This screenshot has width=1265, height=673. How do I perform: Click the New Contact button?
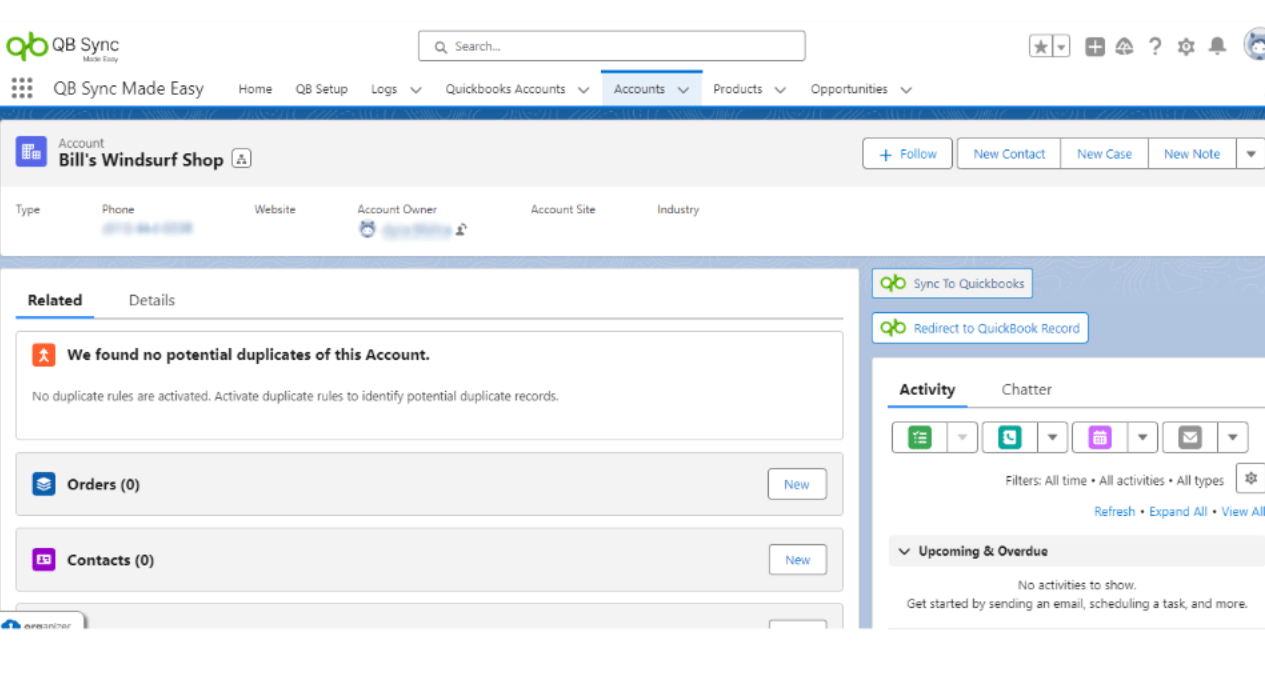pos(1009,154)
